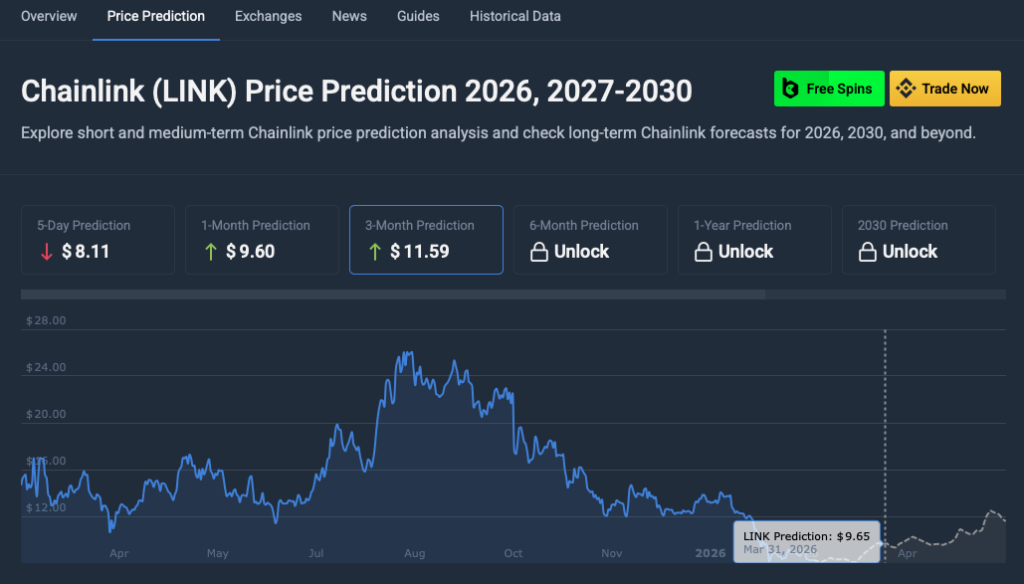Open the Guides tab
This screenshot has width=1024, height=584.
(x=418, y=16)
